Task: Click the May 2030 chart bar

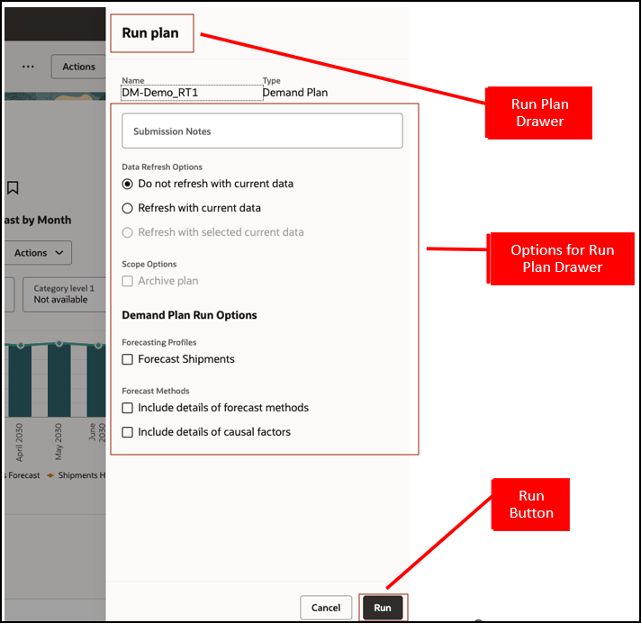Action: point(59,380)
